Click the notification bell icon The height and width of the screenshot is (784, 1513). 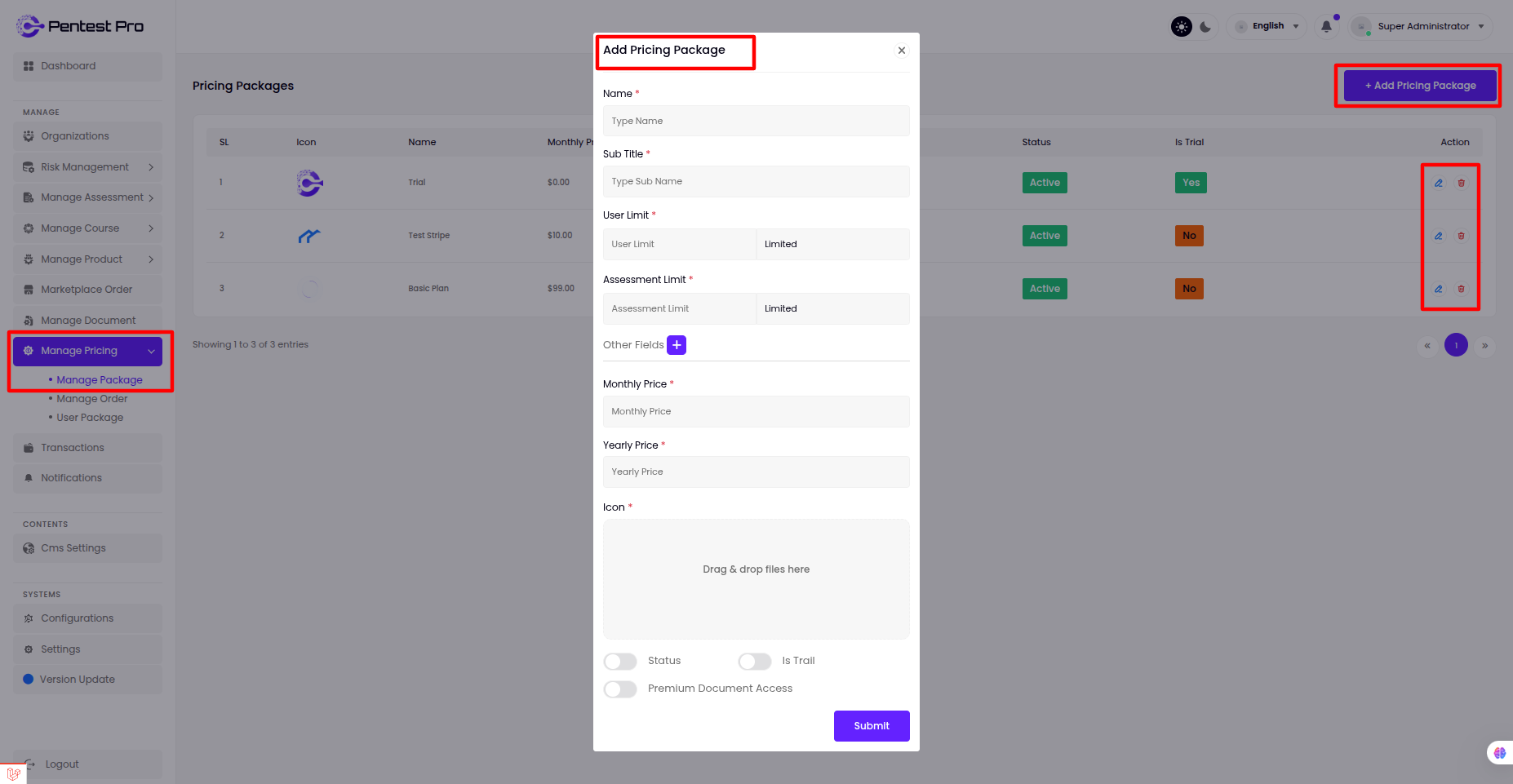(1326, 26)
